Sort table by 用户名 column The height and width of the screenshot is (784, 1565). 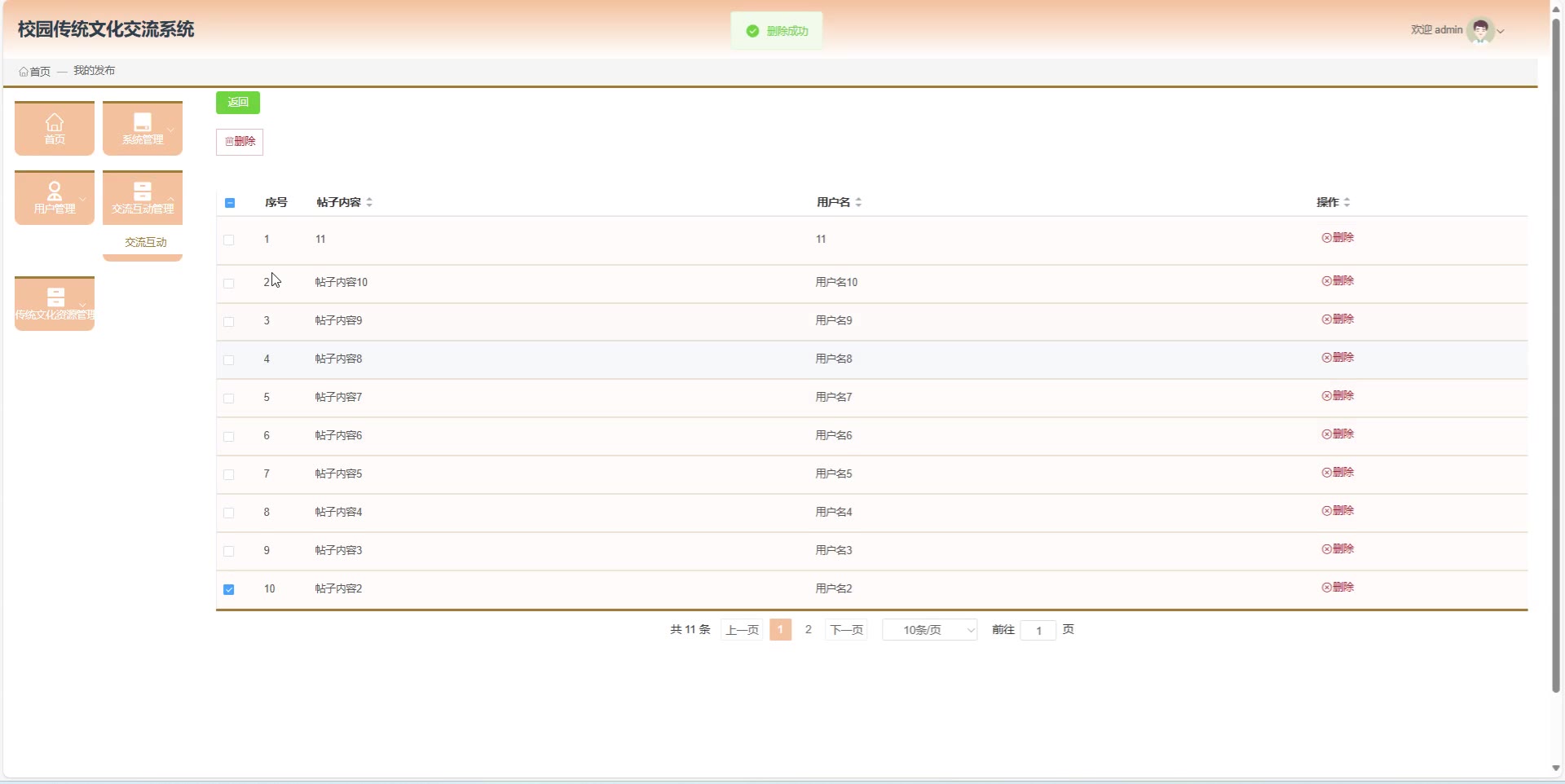pyautogui.click(x=858, y=202)
